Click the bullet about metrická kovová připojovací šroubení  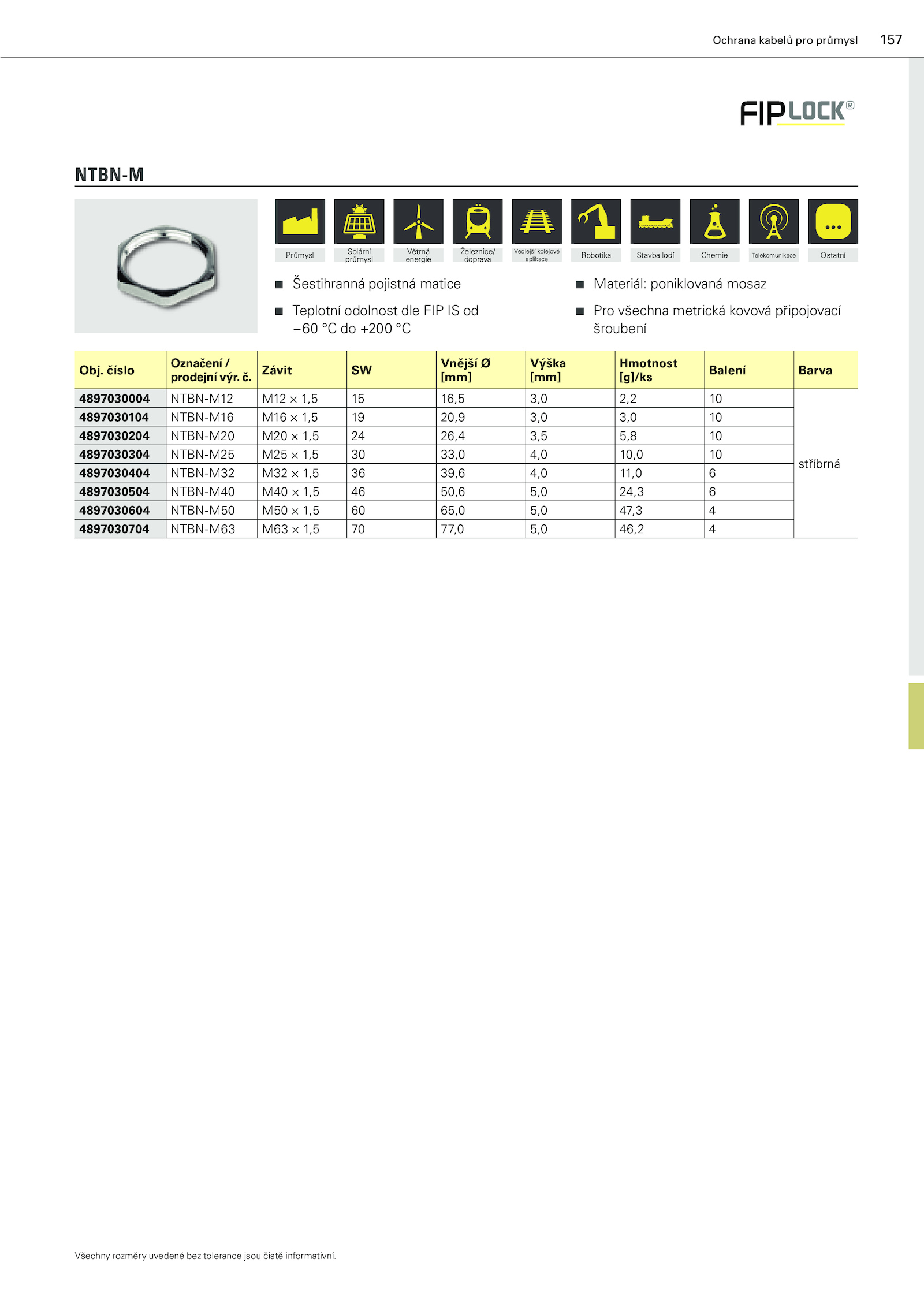click(717, 319)
